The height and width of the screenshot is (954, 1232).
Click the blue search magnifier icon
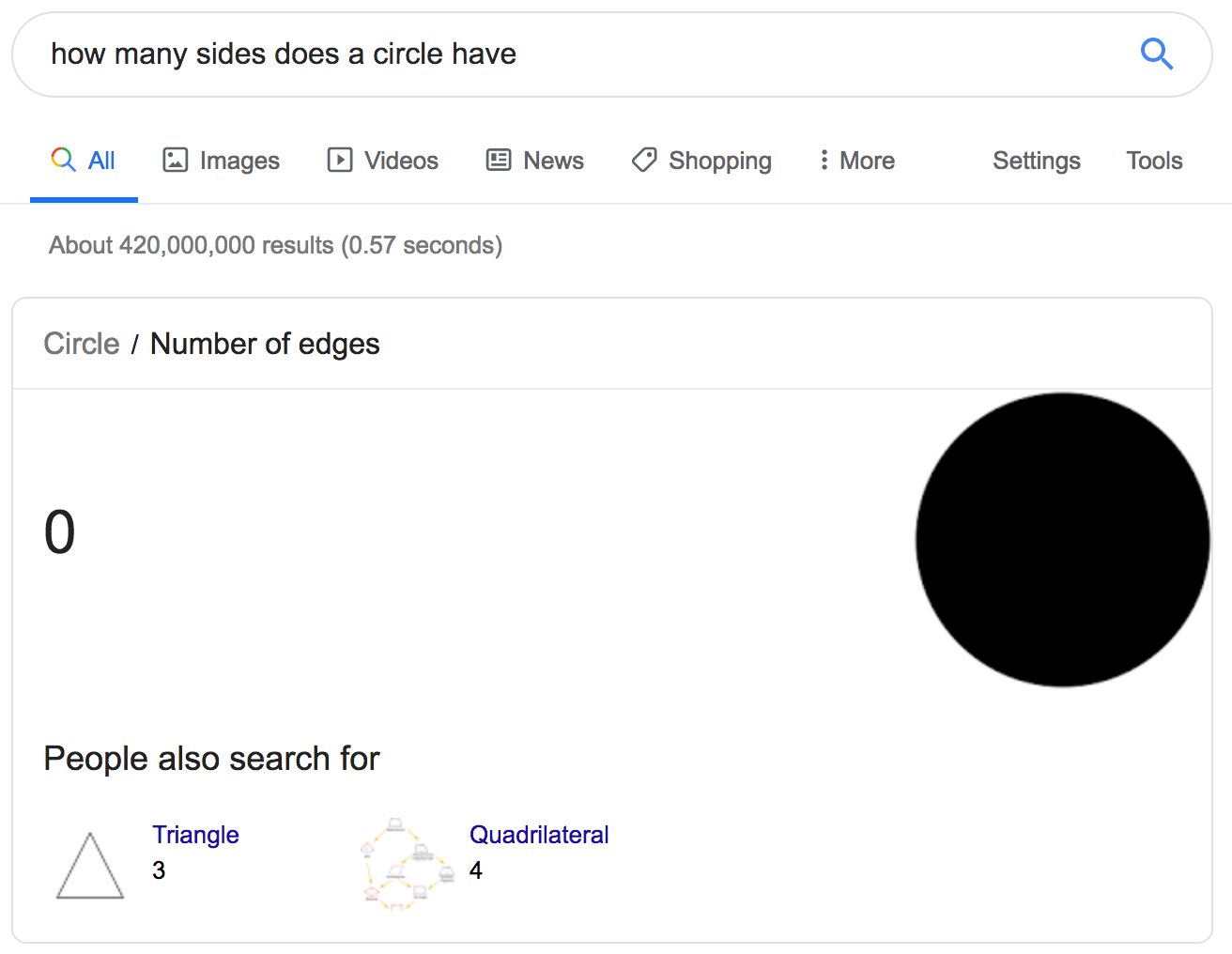[x=1157, y=54]
